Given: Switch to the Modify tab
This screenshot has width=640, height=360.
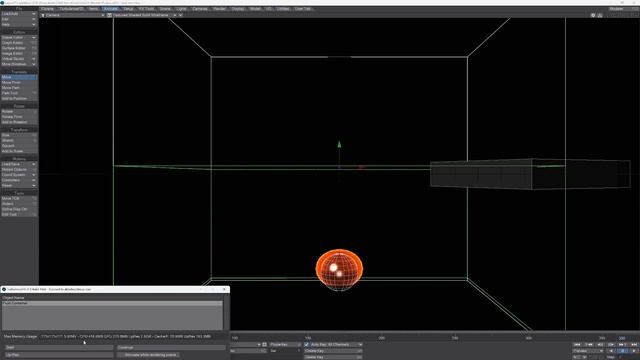Looking at the screenshot, I should pos(110,9).
